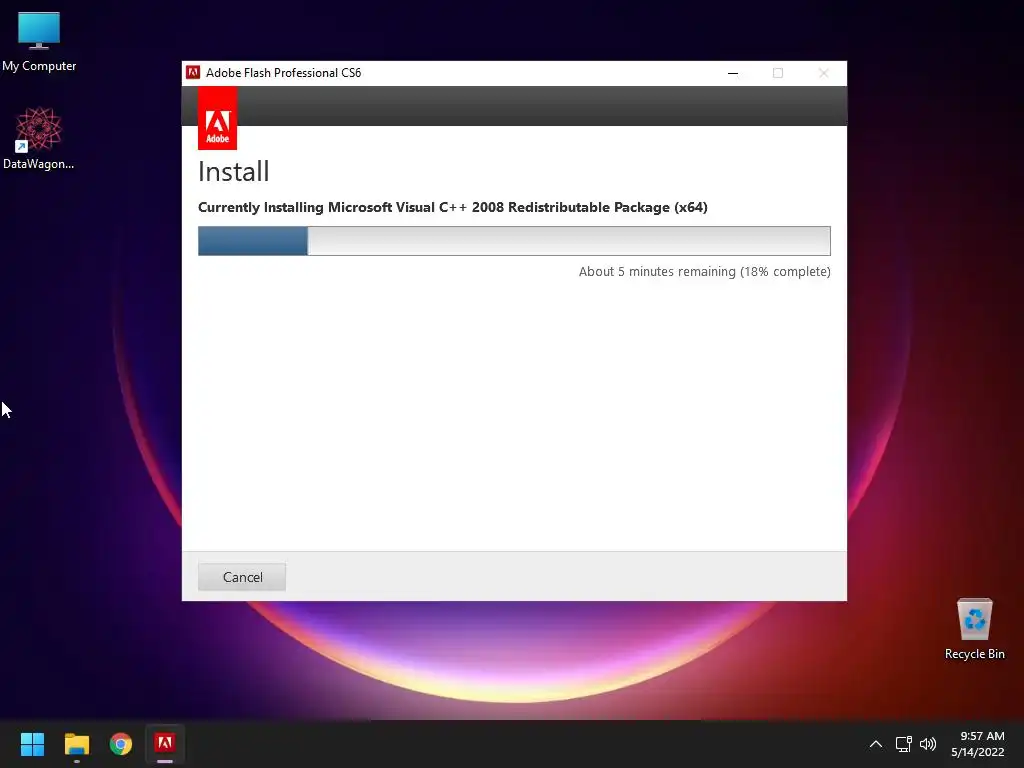Close the Adobe Flash installer window
Screen dimensions: 1024x768
(824, 73)
